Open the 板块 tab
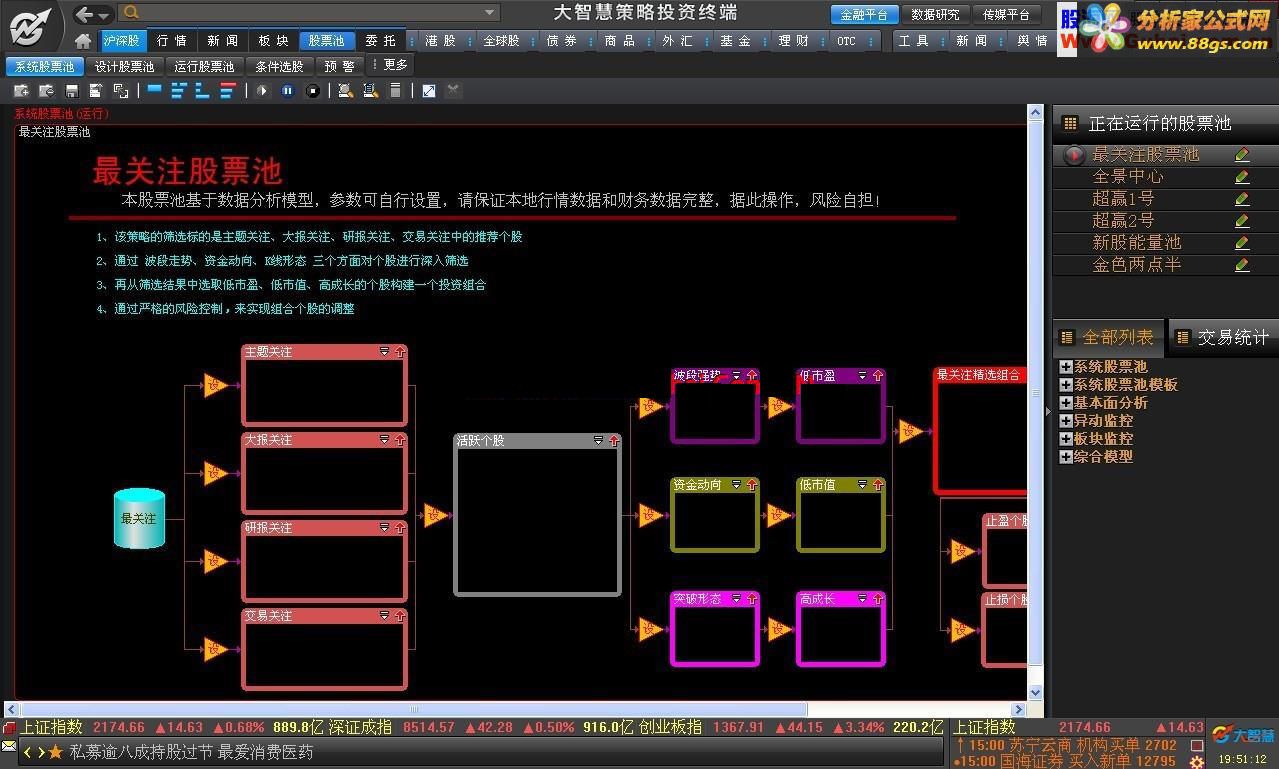 273,41
